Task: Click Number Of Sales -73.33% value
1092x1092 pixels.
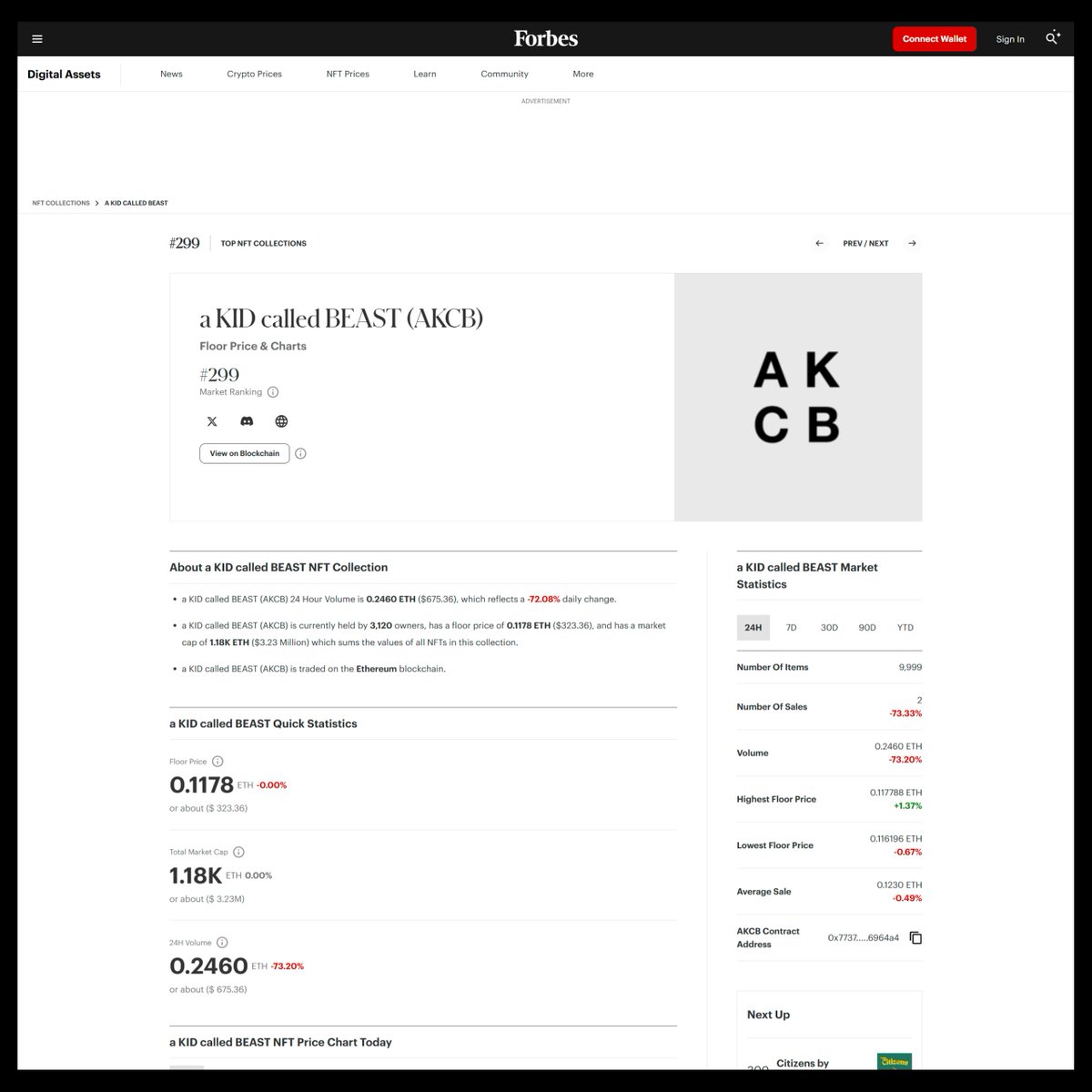Action: coord(905,713)
